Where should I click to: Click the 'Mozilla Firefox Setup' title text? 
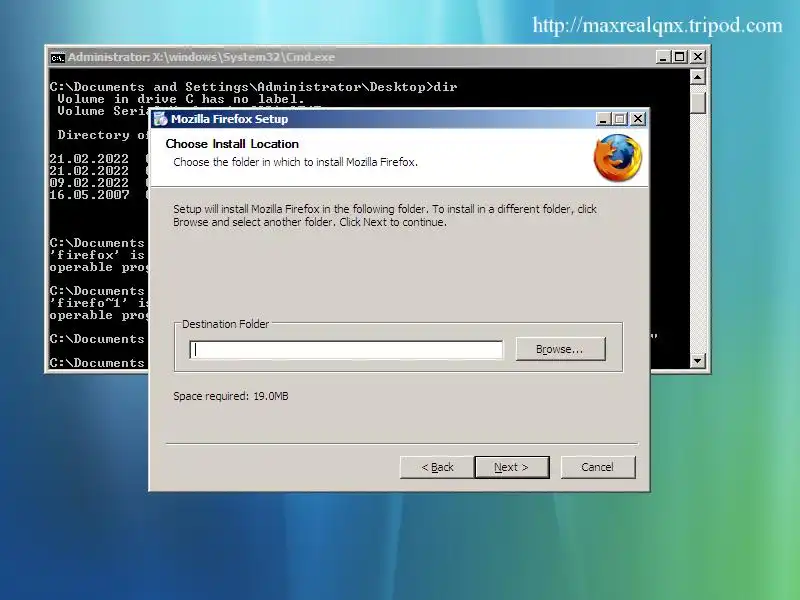point(230,119)
